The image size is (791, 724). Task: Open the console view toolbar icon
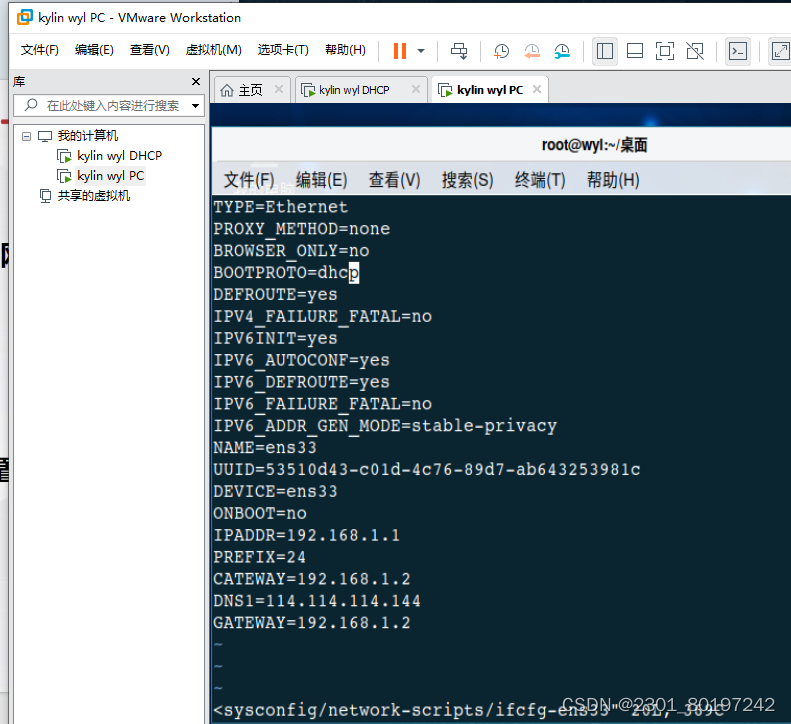(x=738, y=51)
